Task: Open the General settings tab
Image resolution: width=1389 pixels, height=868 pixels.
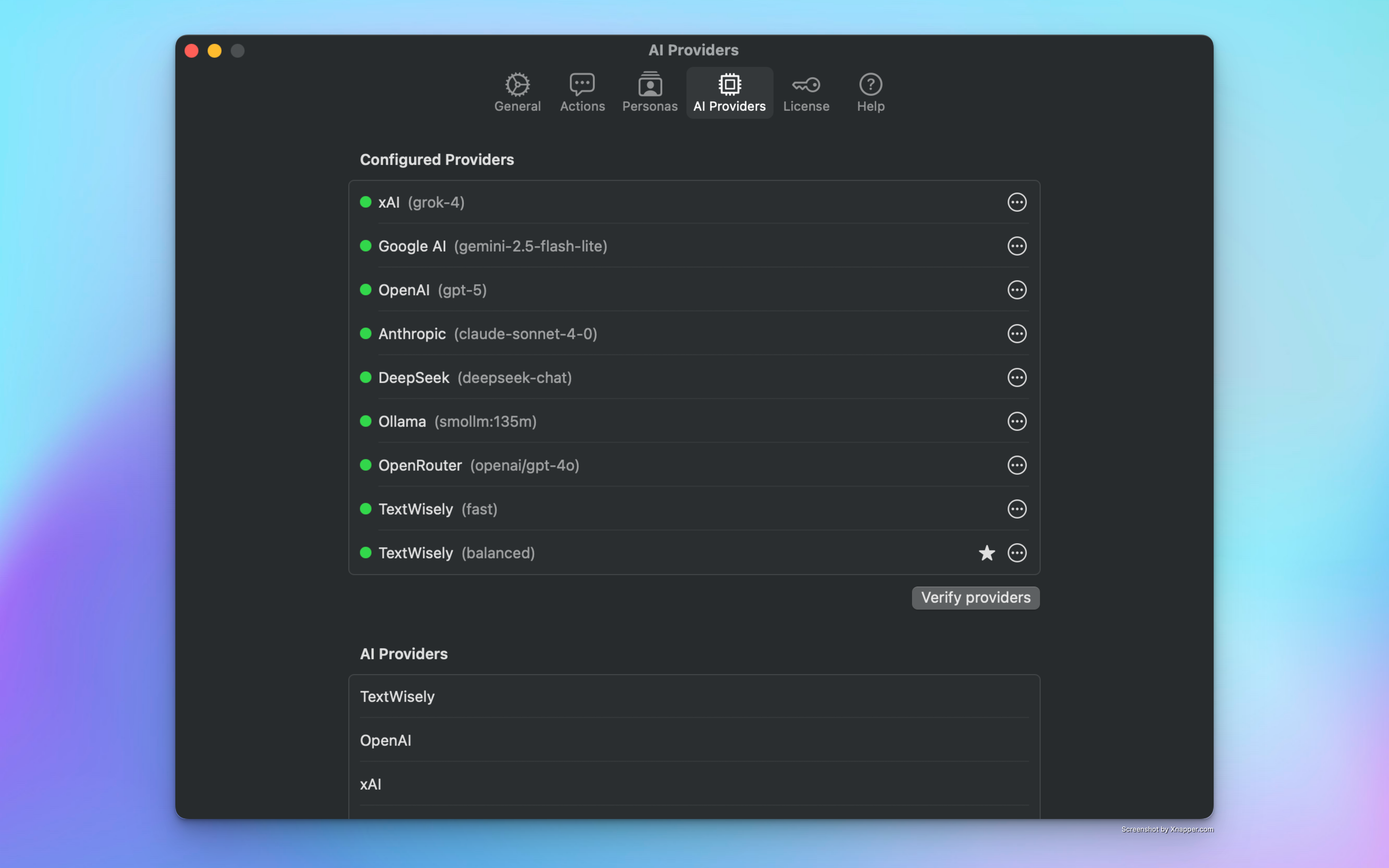Action: (x=517, y=93)
